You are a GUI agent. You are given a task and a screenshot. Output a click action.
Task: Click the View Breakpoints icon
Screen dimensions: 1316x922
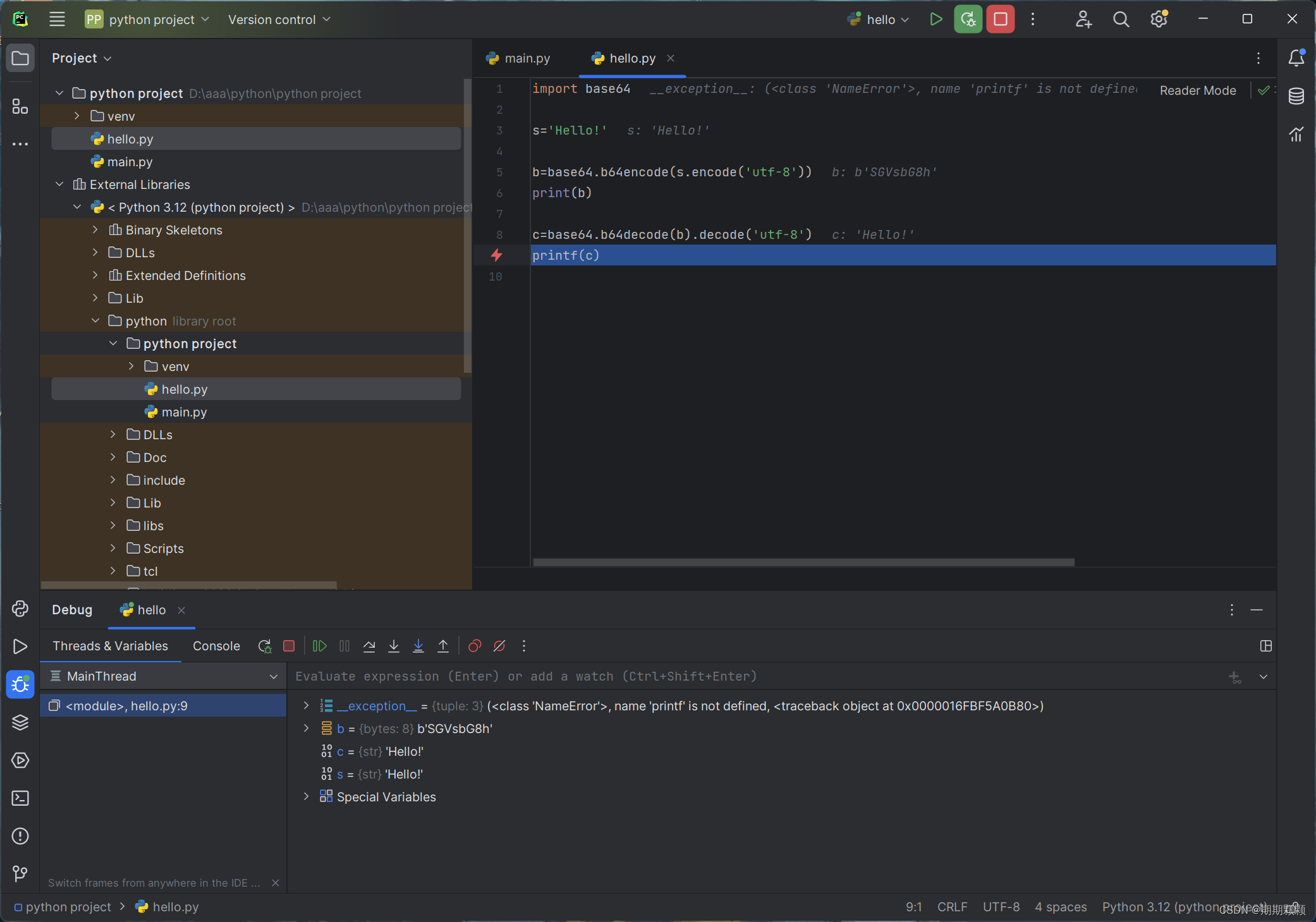pos(475,646)
